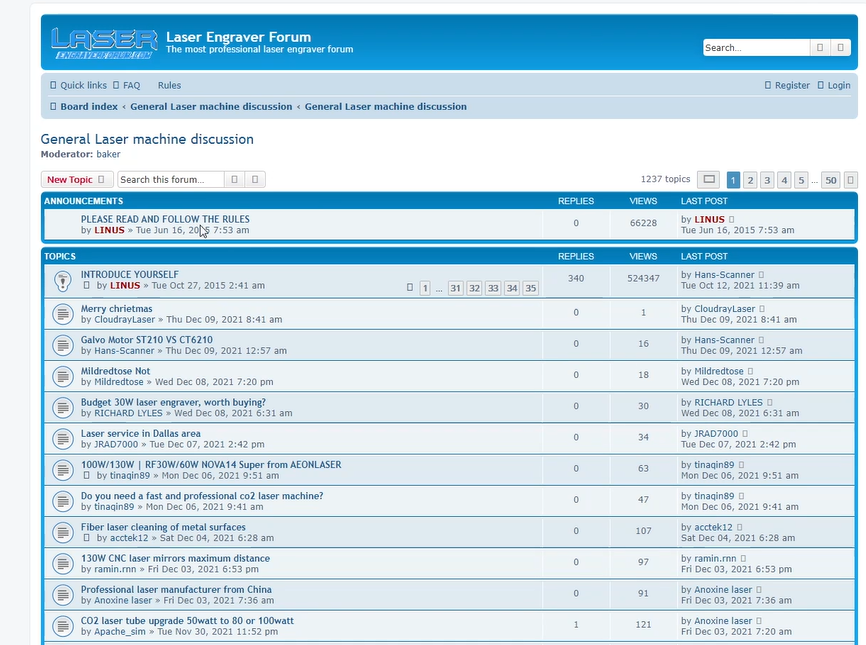Click the New Topic button
Screen dimensions: 866x645
tap(76, 180)
